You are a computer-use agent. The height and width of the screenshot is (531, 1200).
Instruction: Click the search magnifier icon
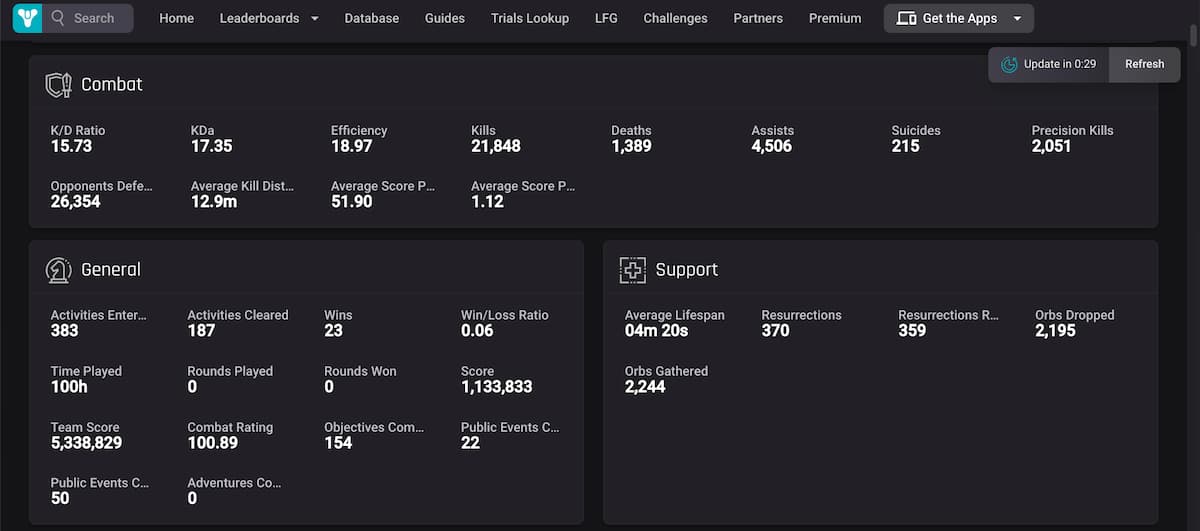58,18
